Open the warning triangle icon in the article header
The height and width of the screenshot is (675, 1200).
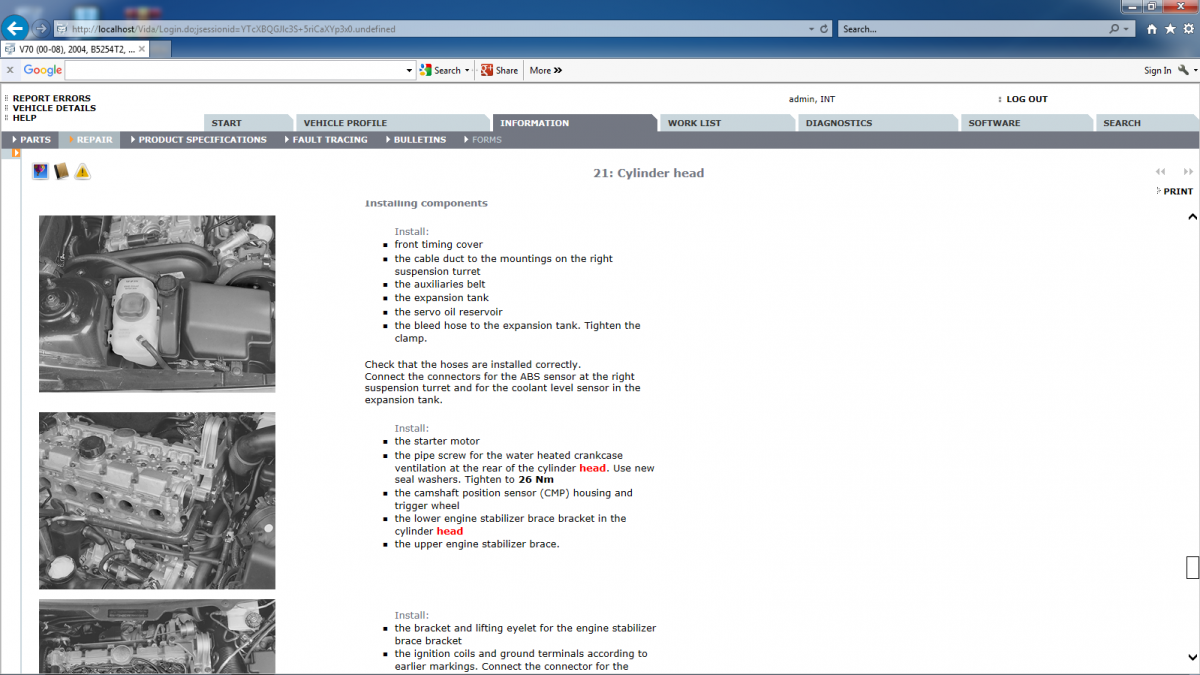[83, 171]
